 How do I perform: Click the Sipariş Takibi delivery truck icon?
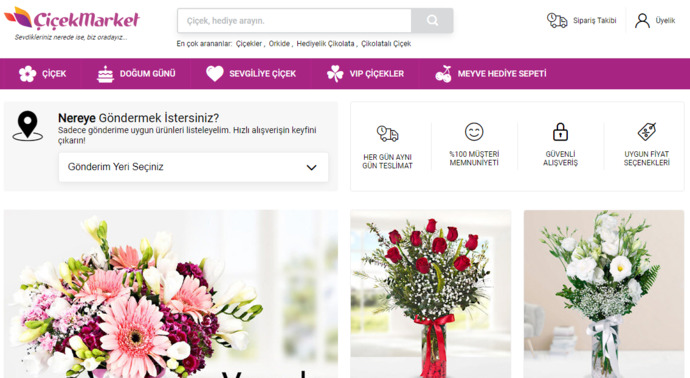(557, 20)
